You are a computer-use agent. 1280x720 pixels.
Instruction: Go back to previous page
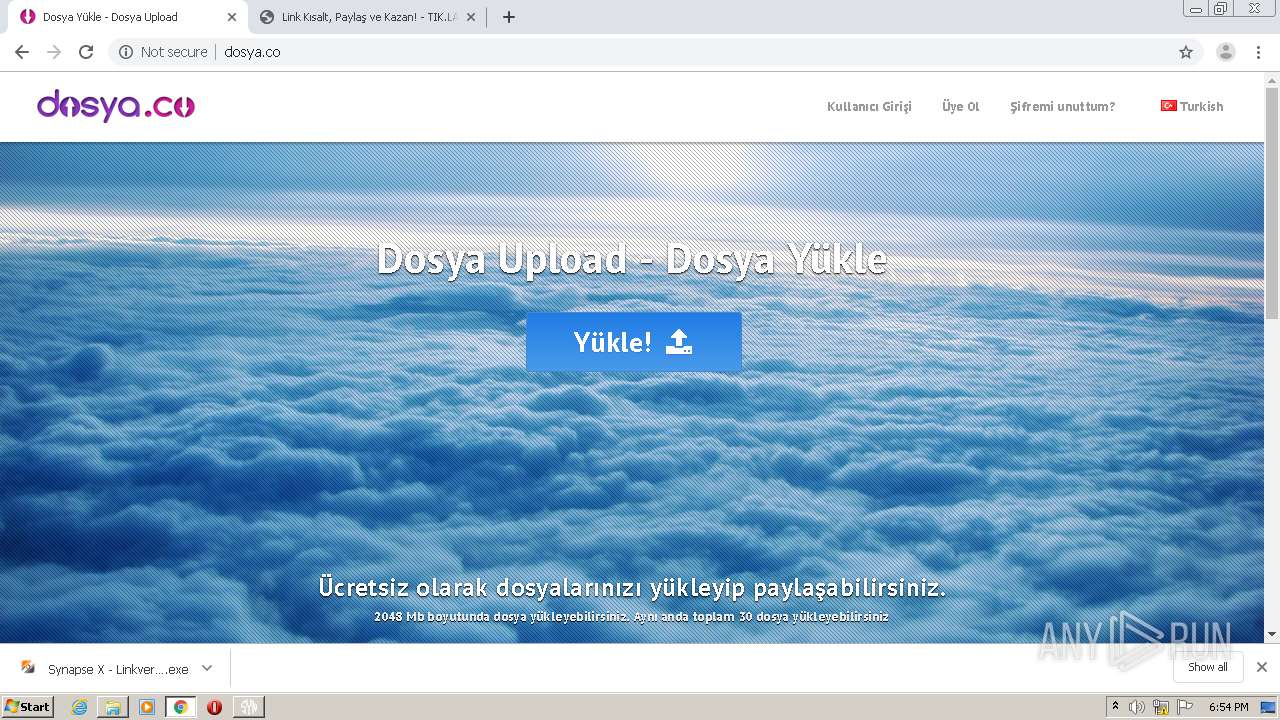click(x=22, y=52)
